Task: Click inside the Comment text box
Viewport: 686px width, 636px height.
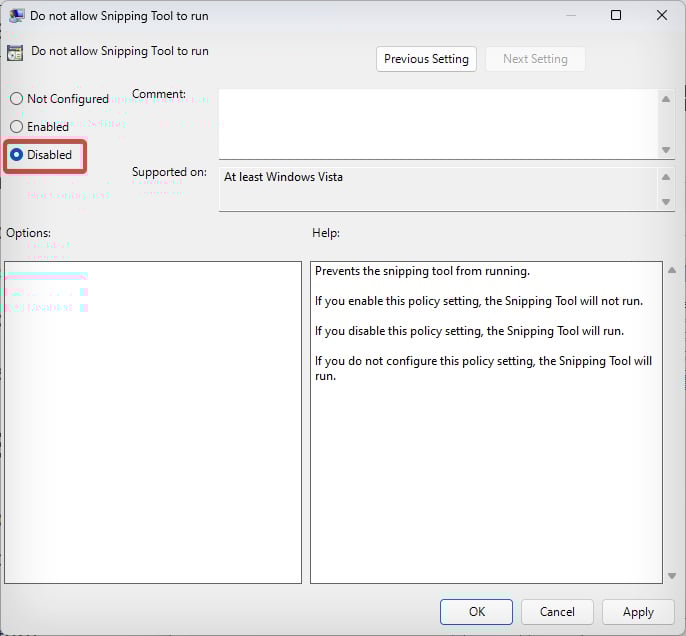Action: [438, 124]
